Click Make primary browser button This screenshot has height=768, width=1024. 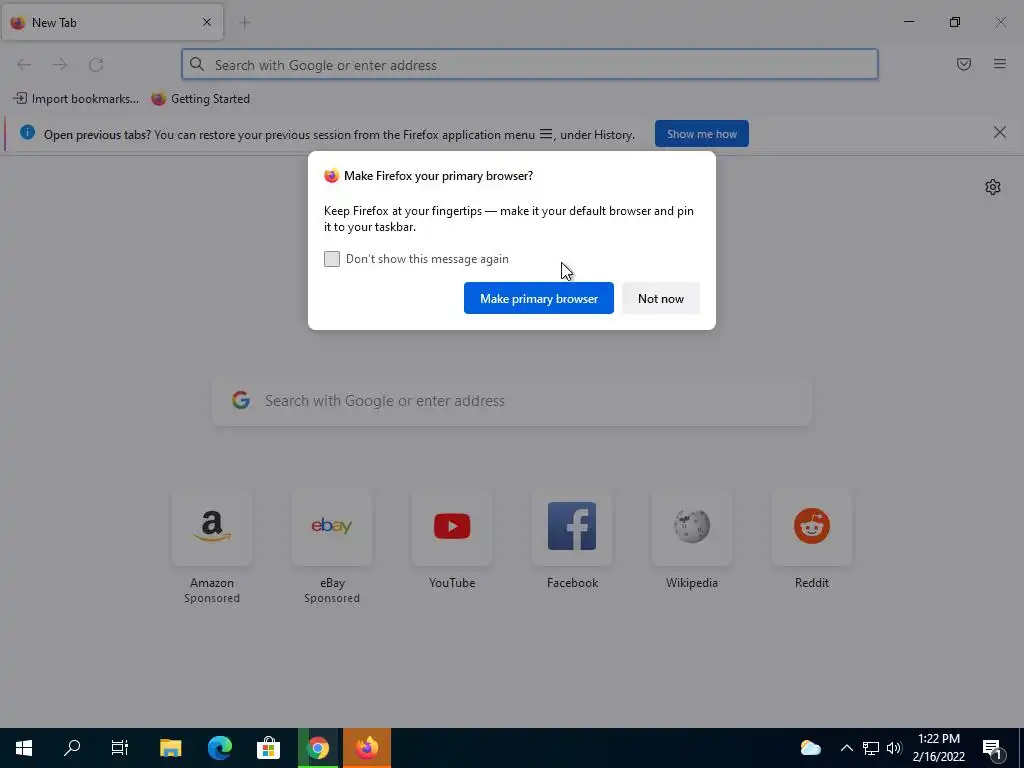click(539, 298)
